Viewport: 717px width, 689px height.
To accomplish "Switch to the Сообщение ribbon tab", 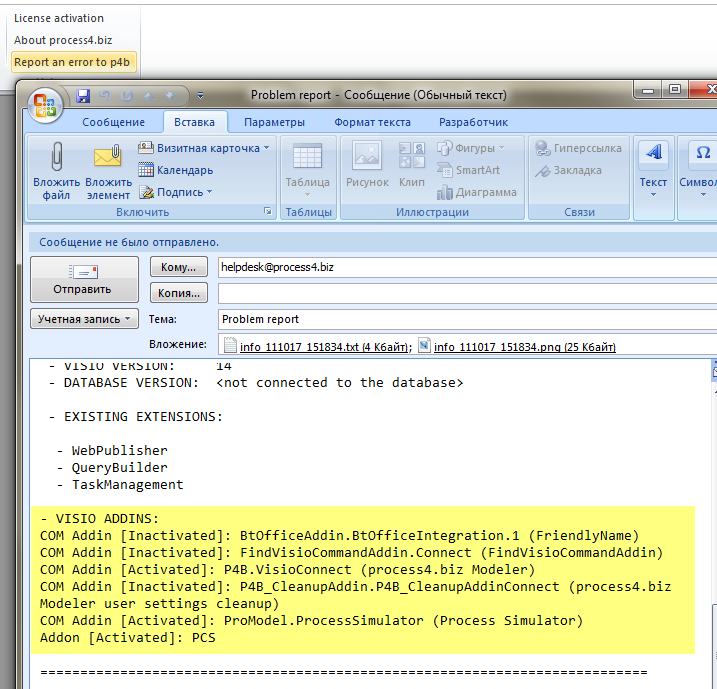I will click(113, 122).
